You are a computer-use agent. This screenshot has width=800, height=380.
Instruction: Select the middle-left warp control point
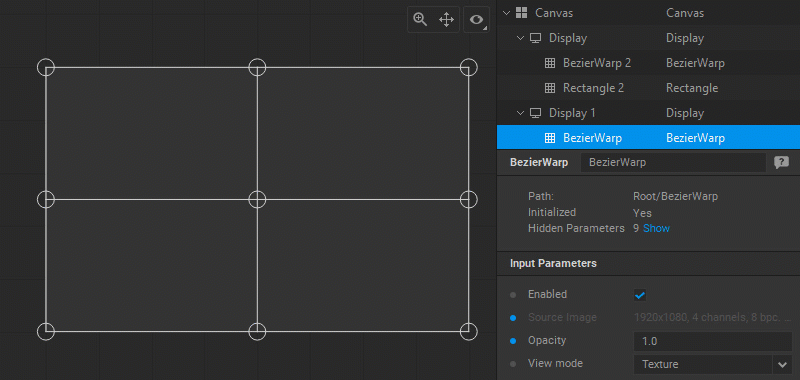tap(46, 199)
